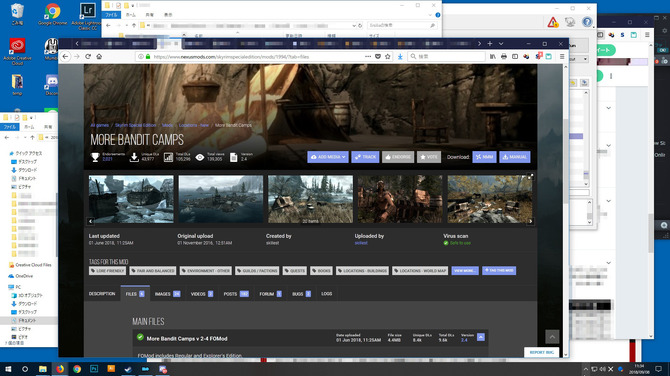Click All games breadcrumb link
Screen dimensions: 670x376
coord(100,125)
